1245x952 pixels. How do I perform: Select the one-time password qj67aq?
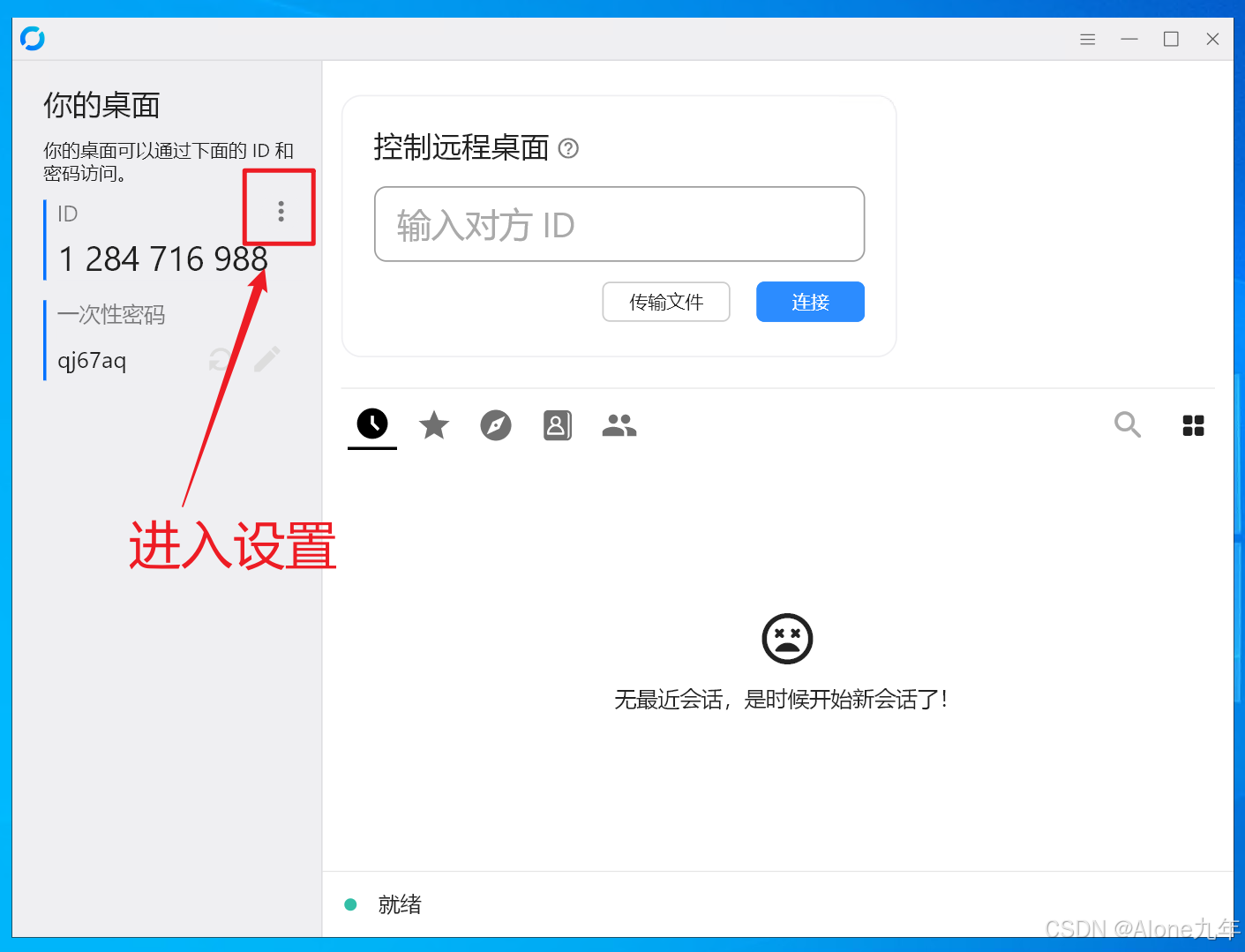pos(92,361)
